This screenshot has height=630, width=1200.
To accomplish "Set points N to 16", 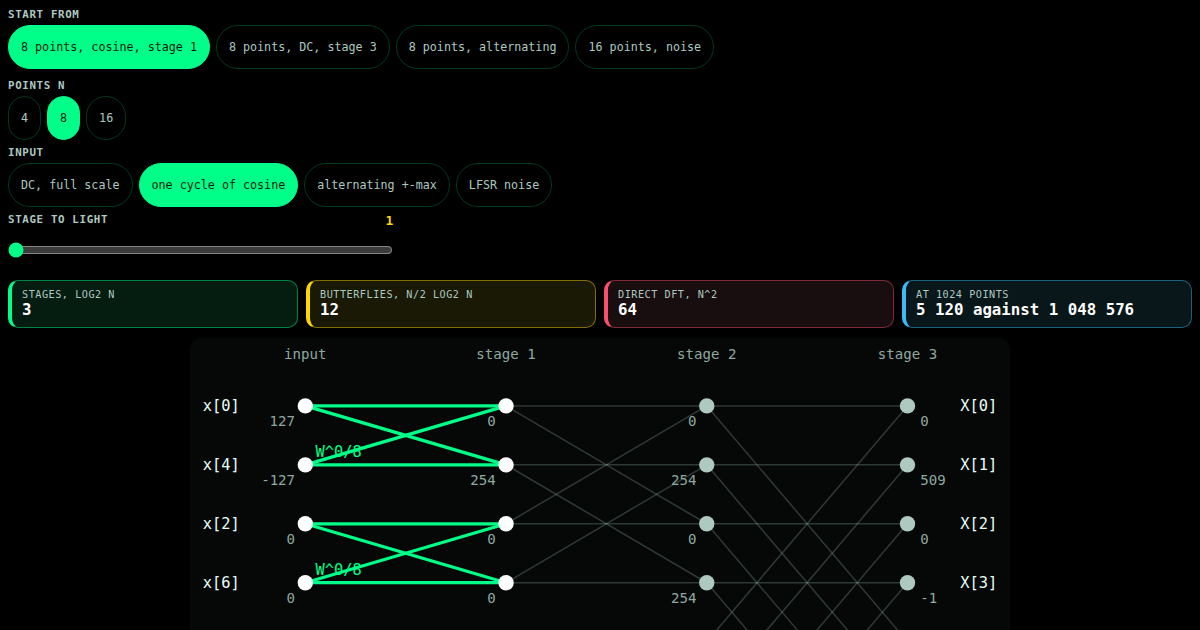I will click(x=106, y=118).
